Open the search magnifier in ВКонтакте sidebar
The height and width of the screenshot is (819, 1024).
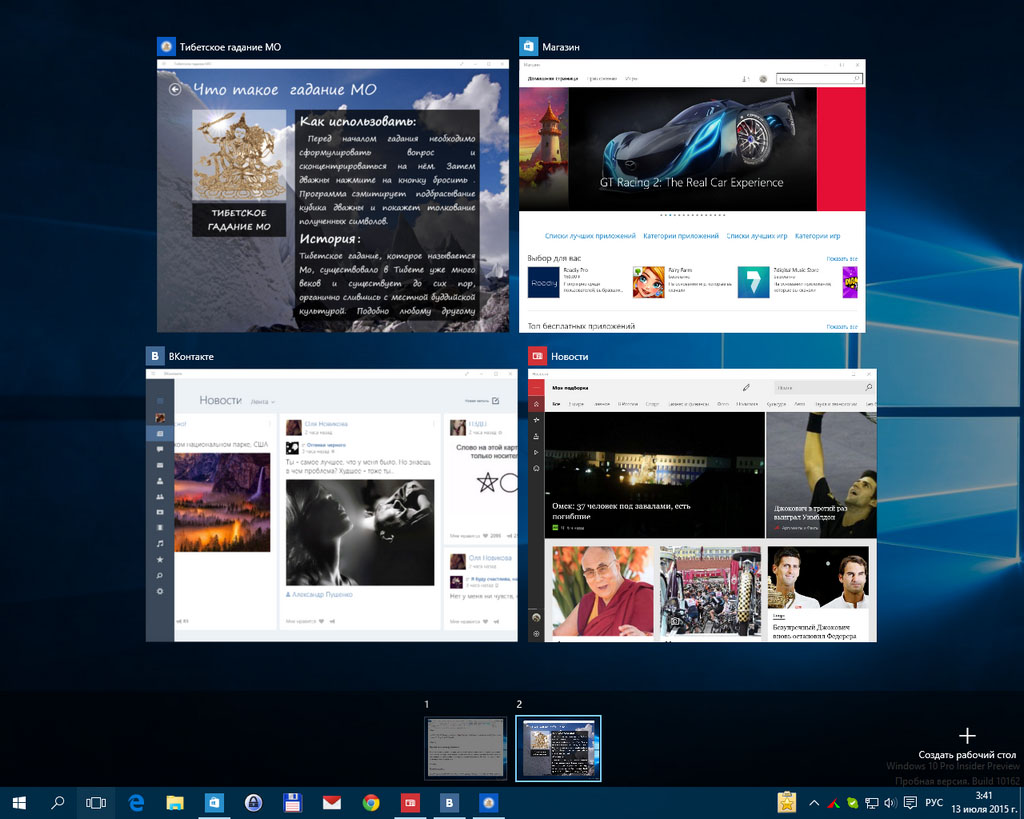click(160, 575)
